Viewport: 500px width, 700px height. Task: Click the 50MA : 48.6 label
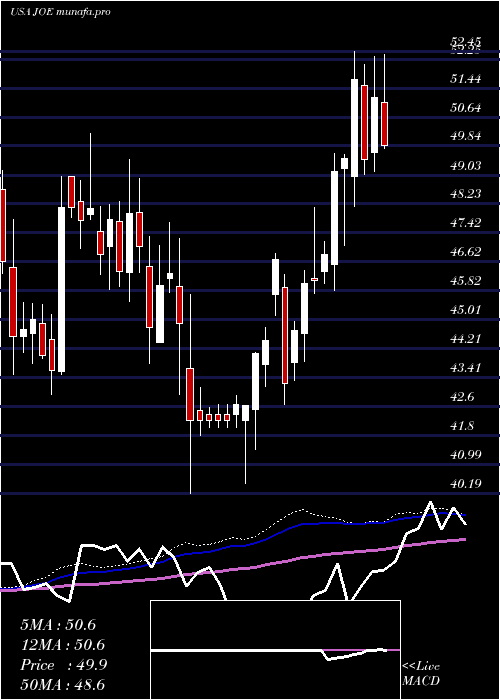pos(62,684)
